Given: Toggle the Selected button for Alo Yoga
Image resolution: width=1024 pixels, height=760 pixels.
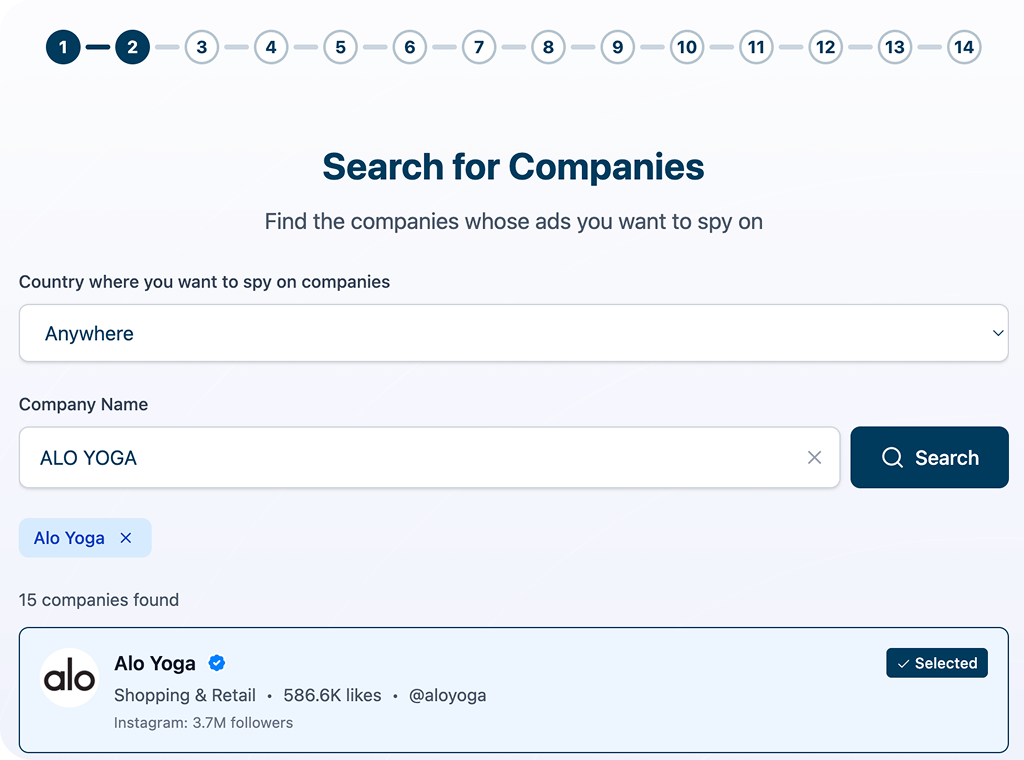Looking at the screenshot, I should [936, 663].
